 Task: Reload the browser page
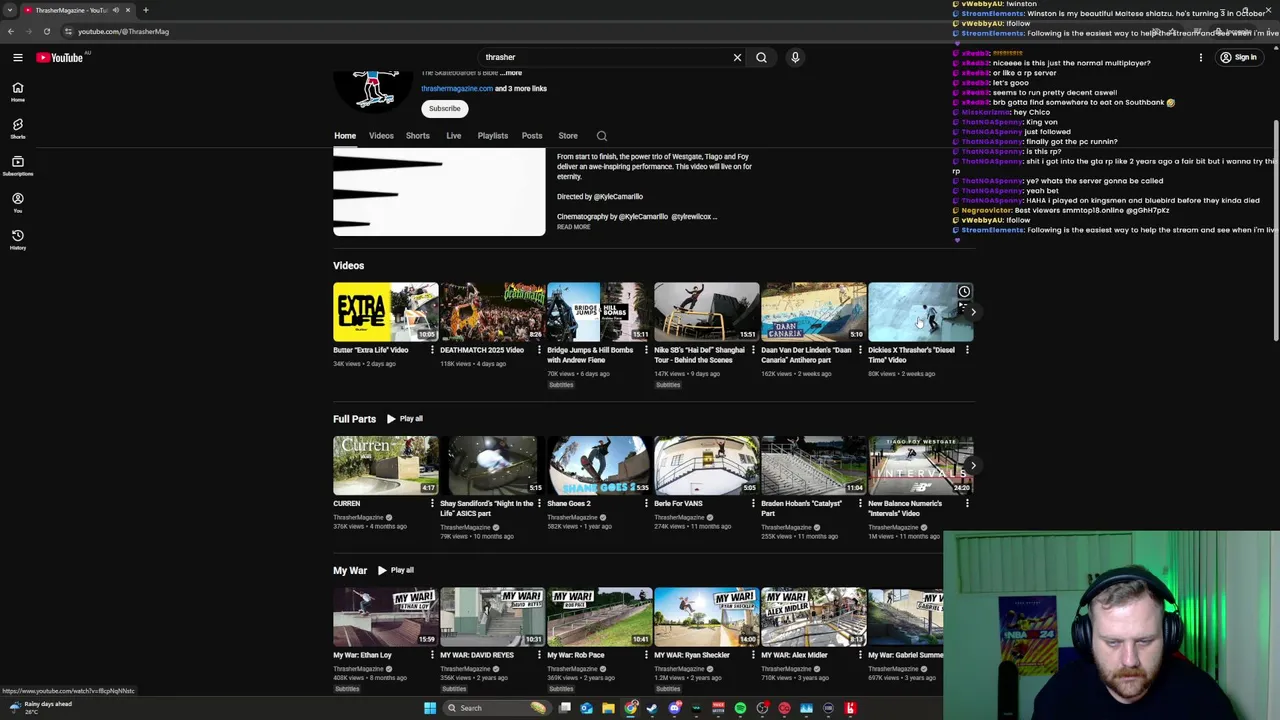tap(46, 31)
